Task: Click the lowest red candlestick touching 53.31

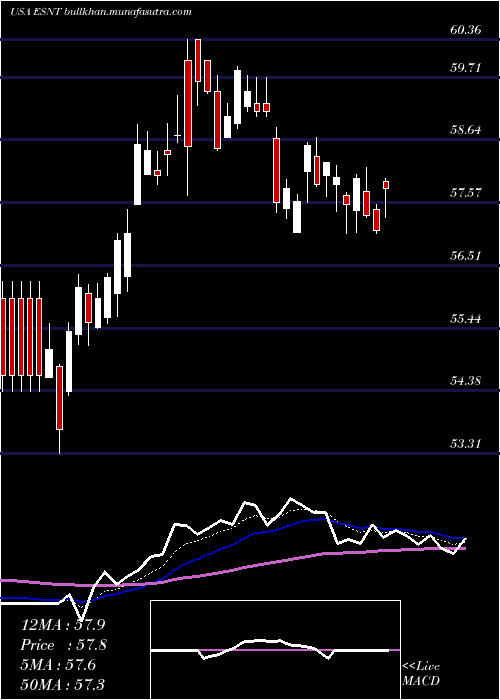Action: pos(59,398)
